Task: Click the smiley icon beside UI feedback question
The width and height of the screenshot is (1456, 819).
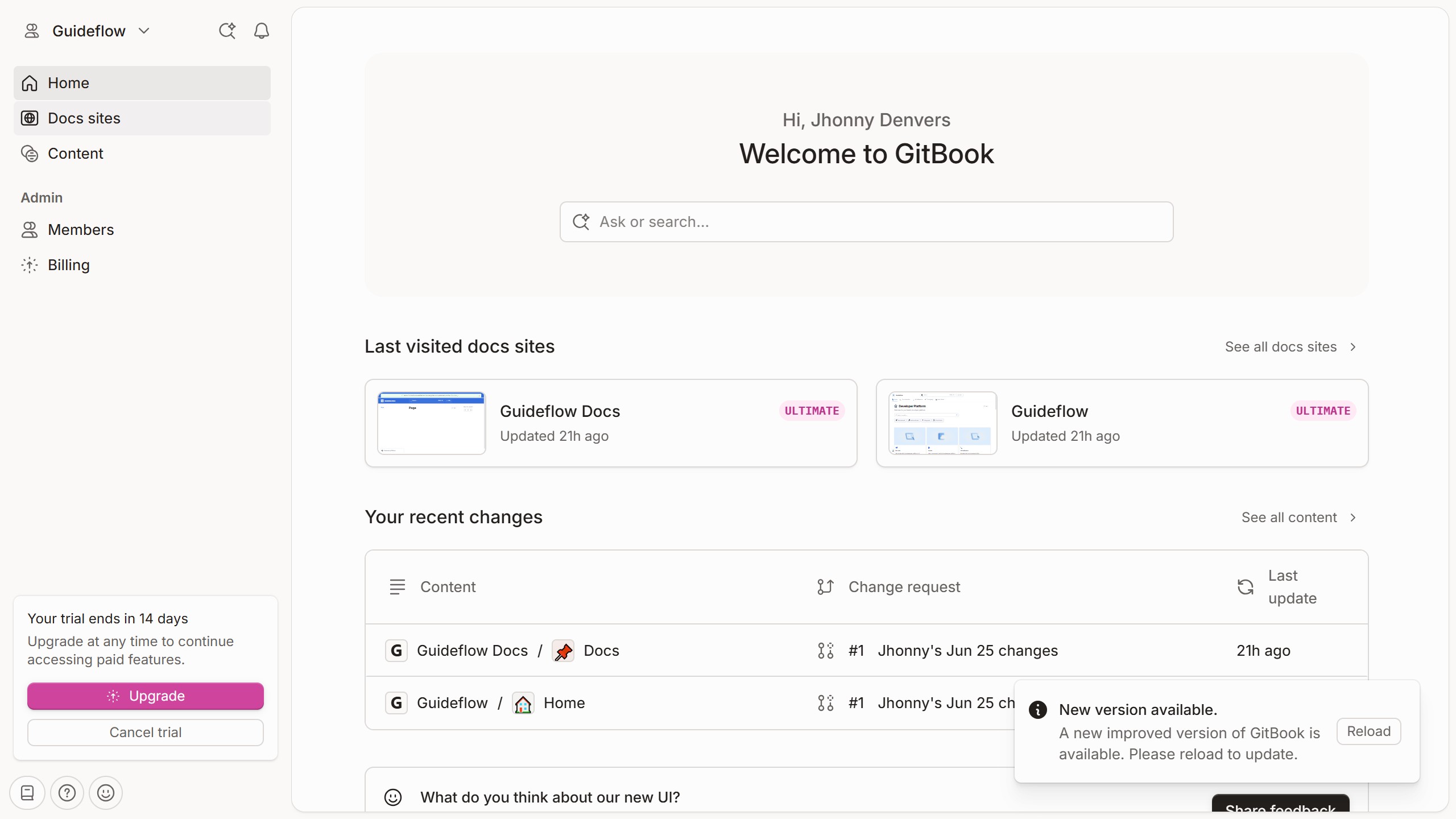Action: [x=393, y=797]
